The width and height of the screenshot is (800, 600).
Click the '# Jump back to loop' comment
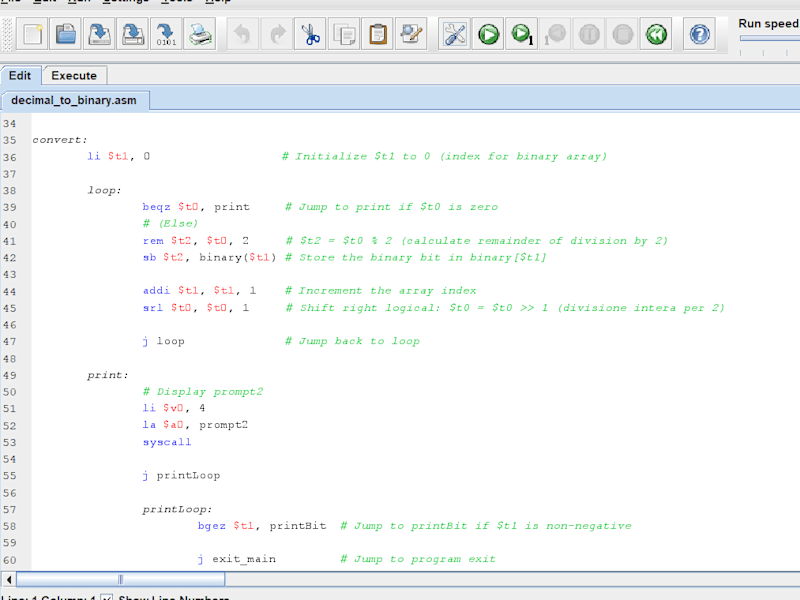pos(352,341)
